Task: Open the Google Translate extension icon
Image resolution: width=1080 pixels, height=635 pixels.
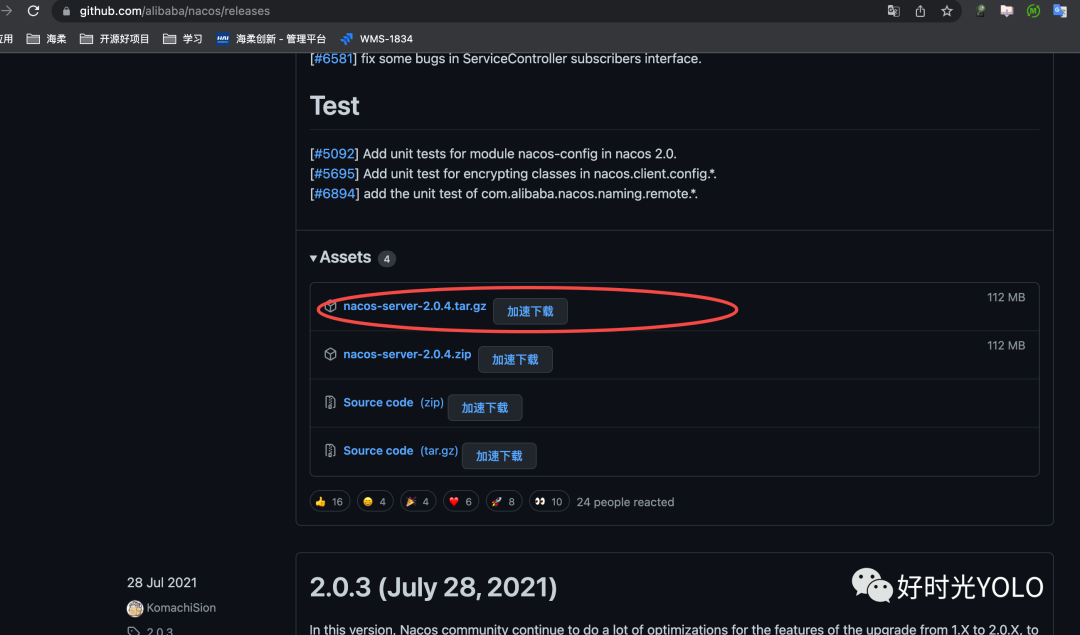Action: click(1060, 11)
